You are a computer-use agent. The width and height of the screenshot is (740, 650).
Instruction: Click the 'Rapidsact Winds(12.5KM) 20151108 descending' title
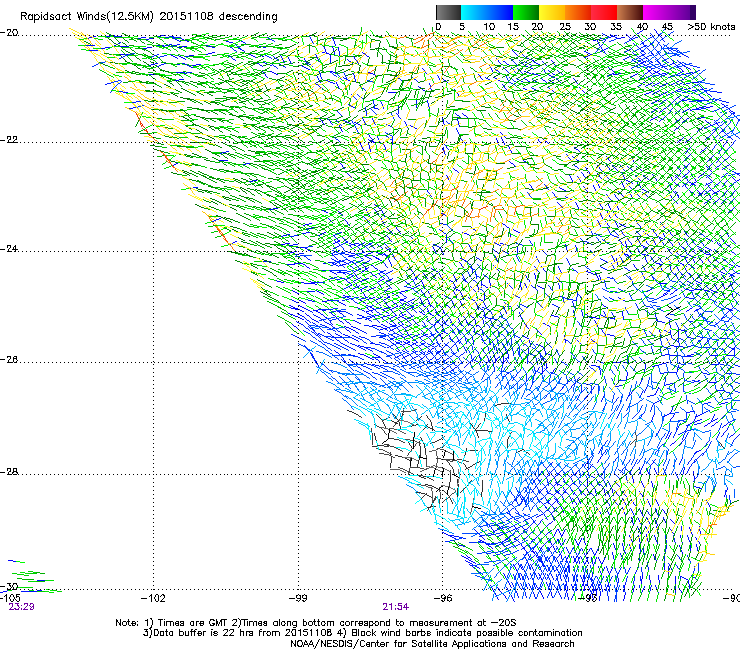click(x=149, y=17)
